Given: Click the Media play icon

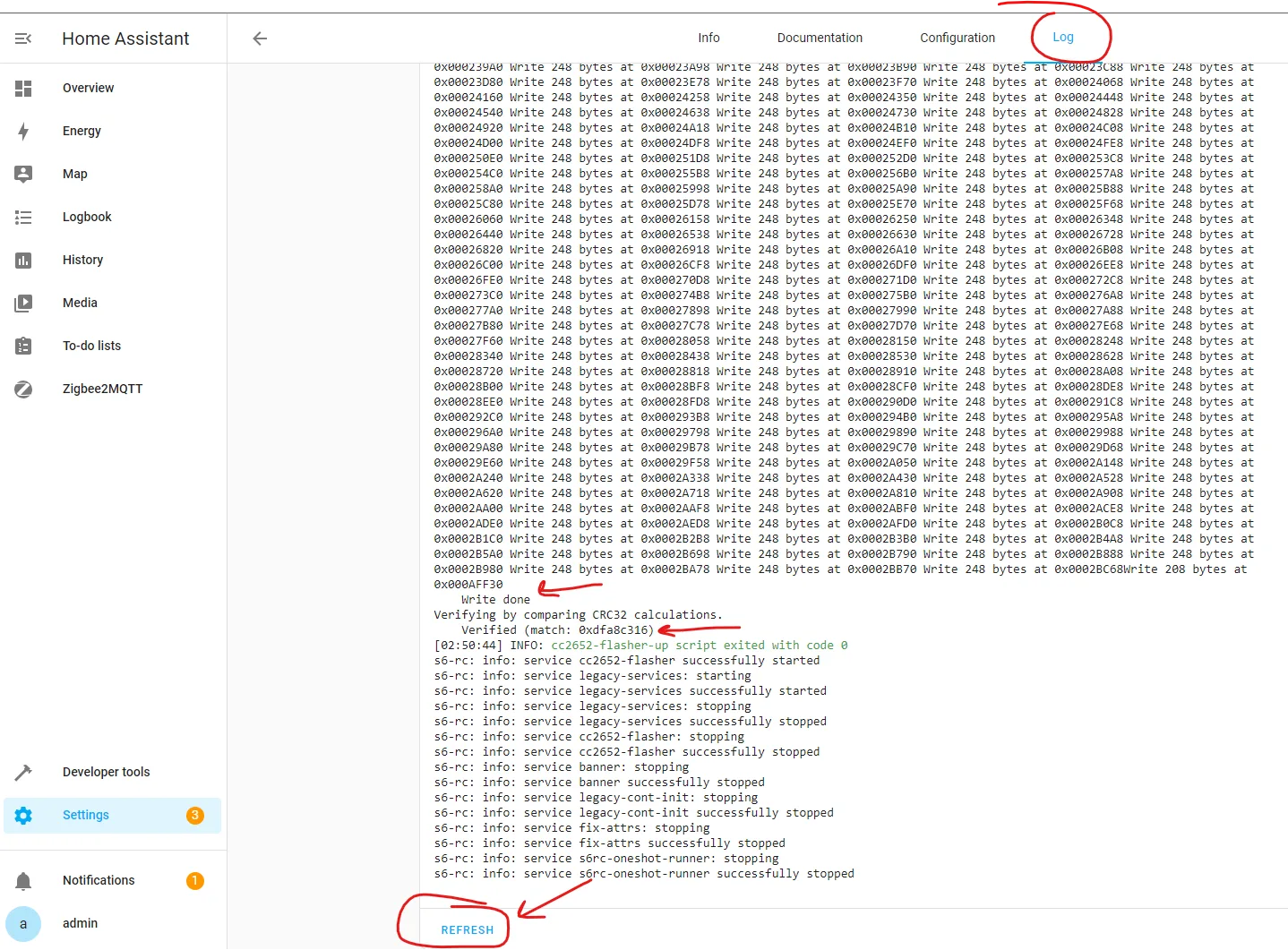Looking at the screenshot, I should pos(23,303).
